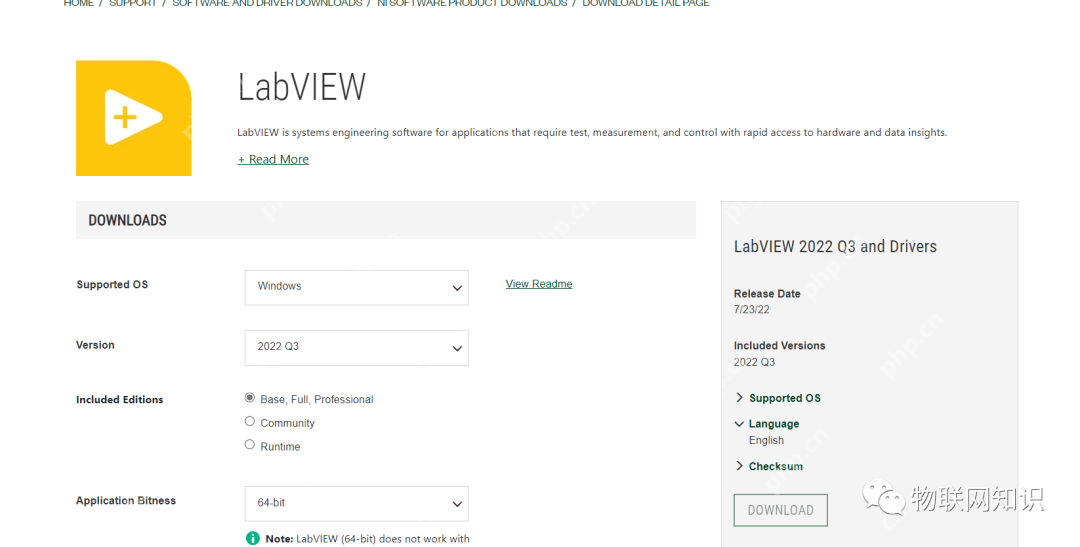Image resolution: width=1080 pixels, height=547 pixels.
Task: Select the Runtime edition option
Action: (x=250, y=445)
